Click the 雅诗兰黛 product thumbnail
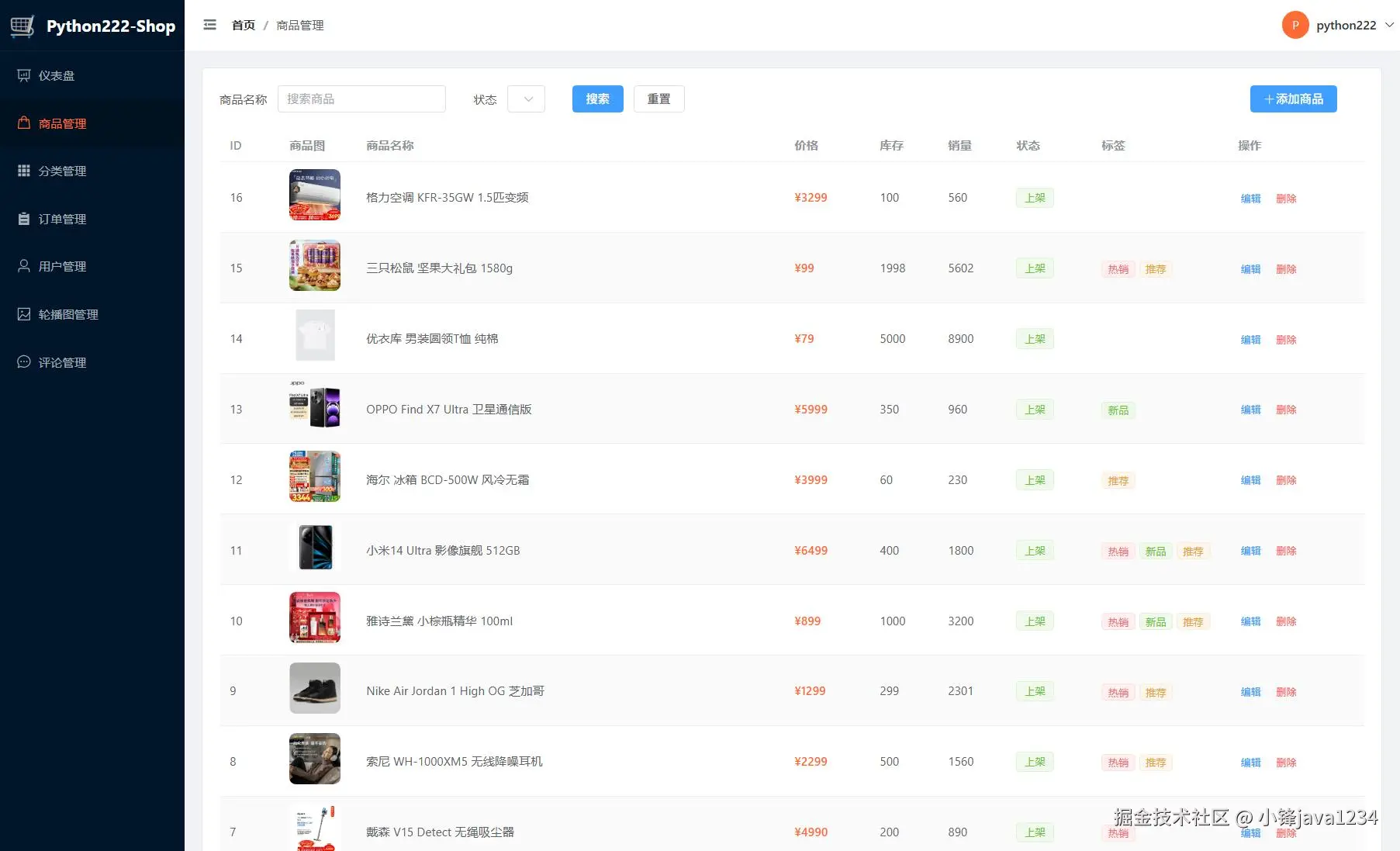The image size is (1400, 851). (315, 617)
